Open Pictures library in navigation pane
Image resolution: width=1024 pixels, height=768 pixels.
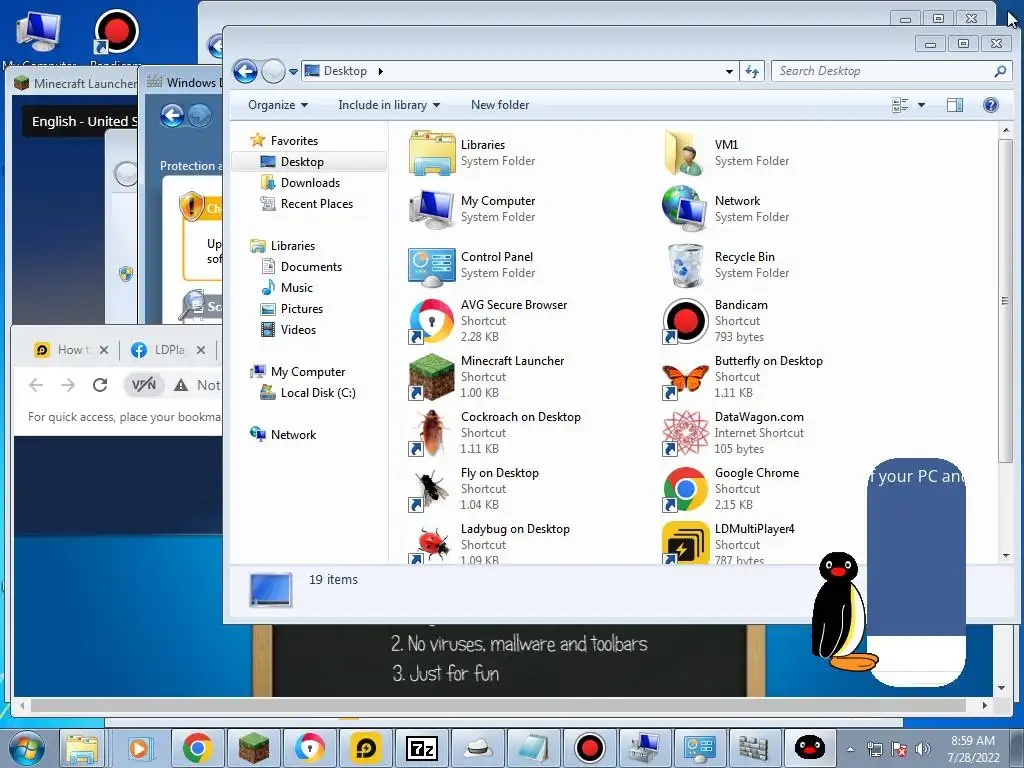[302, 309]
